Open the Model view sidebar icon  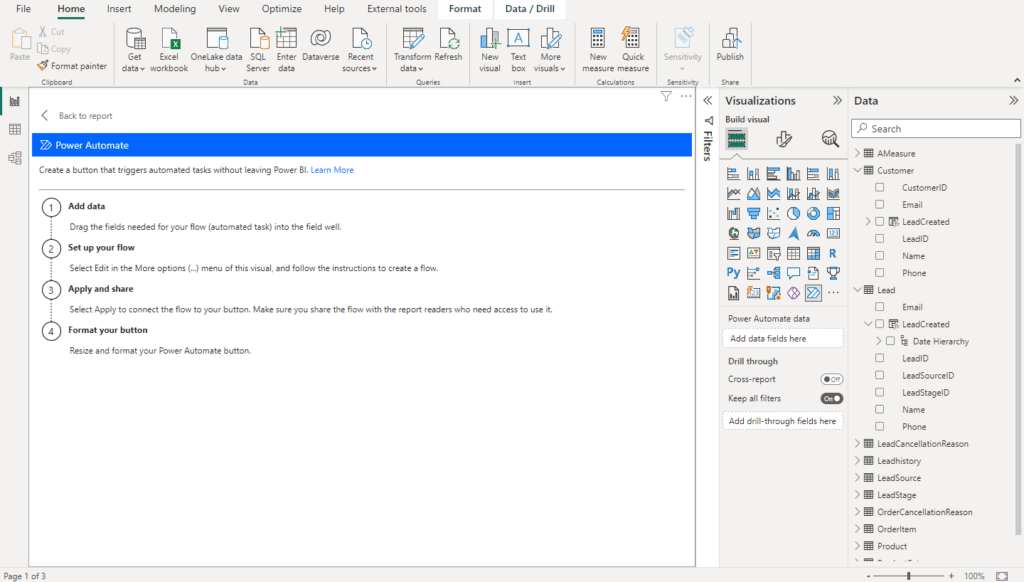tap(15, 158)
